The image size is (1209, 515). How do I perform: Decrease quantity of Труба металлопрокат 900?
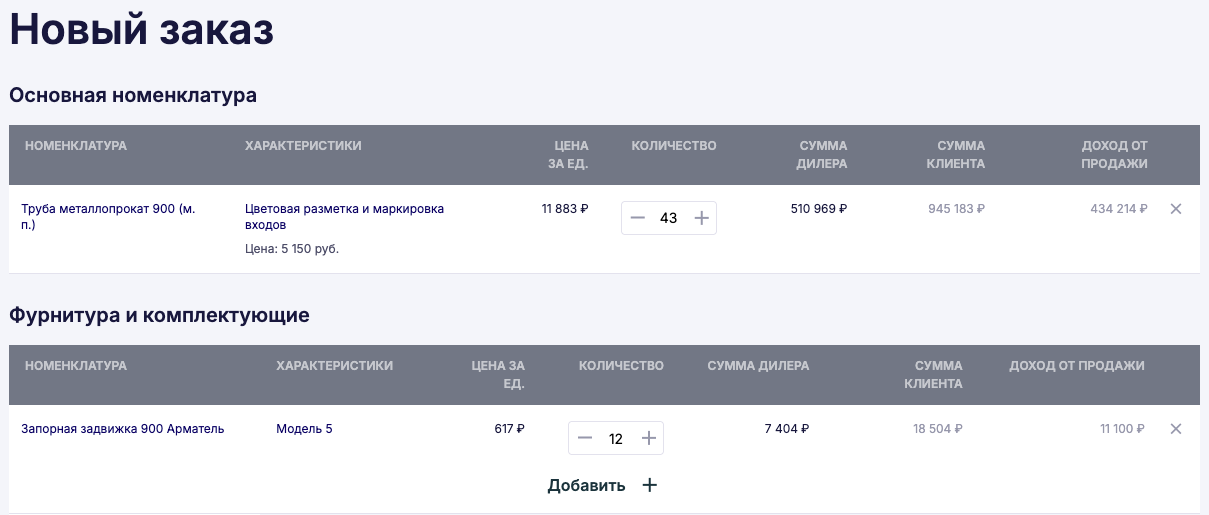[x=638, y=218]
